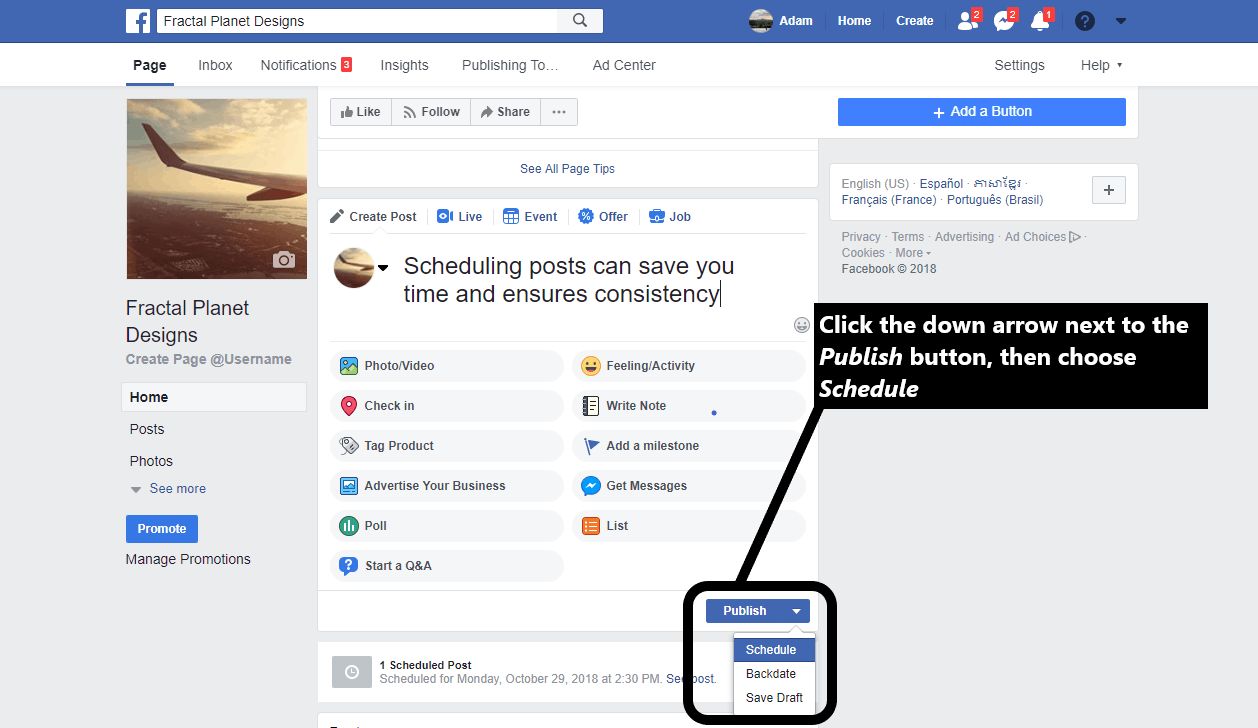This screenshot has width=1258, height=728.
Task: Open the account menu arrow in top bar
Action: pyautogui.click(x=1121, y=21)
